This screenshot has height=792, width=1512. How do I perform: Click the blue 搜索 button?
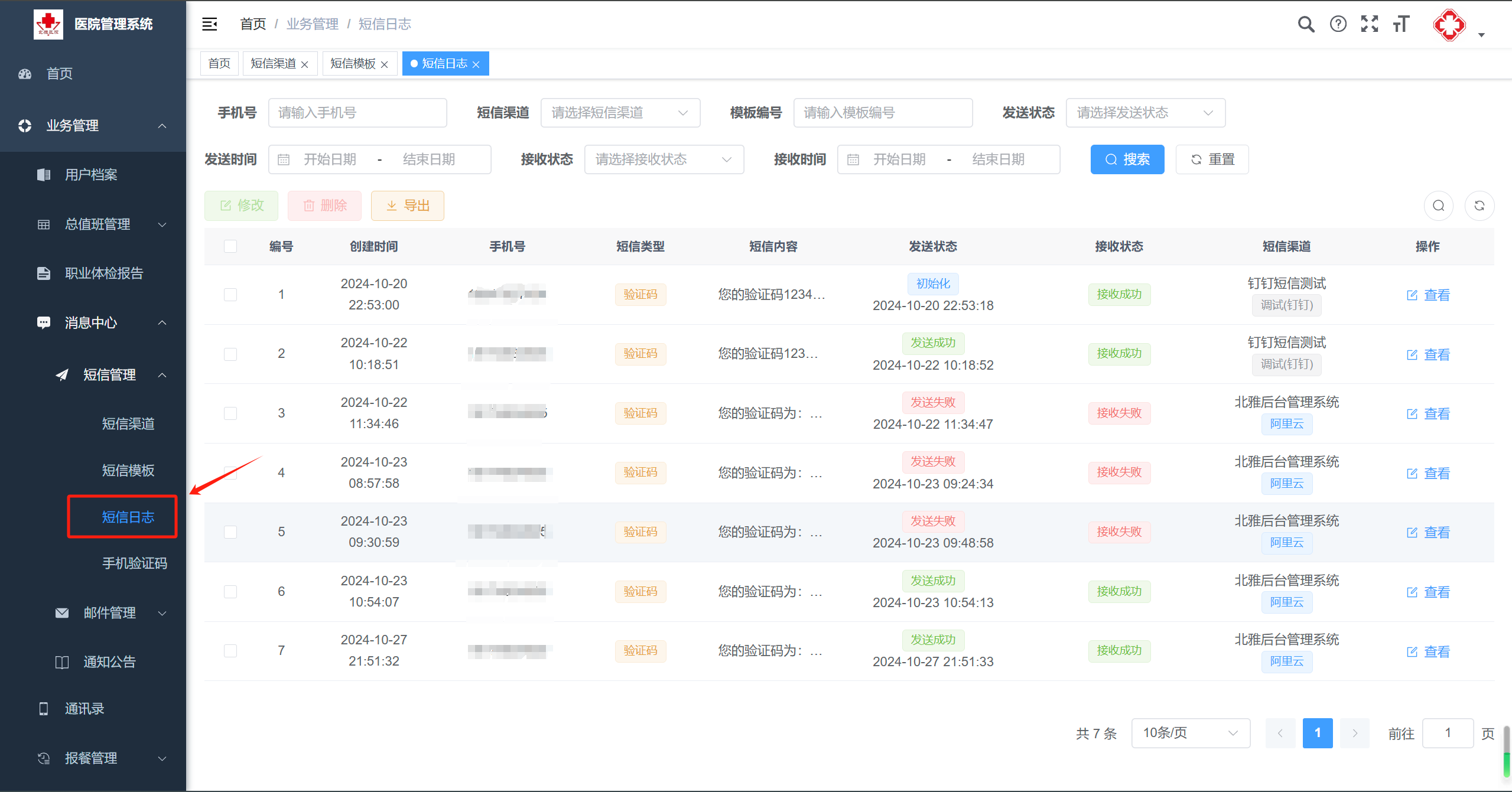[1127, 159]
